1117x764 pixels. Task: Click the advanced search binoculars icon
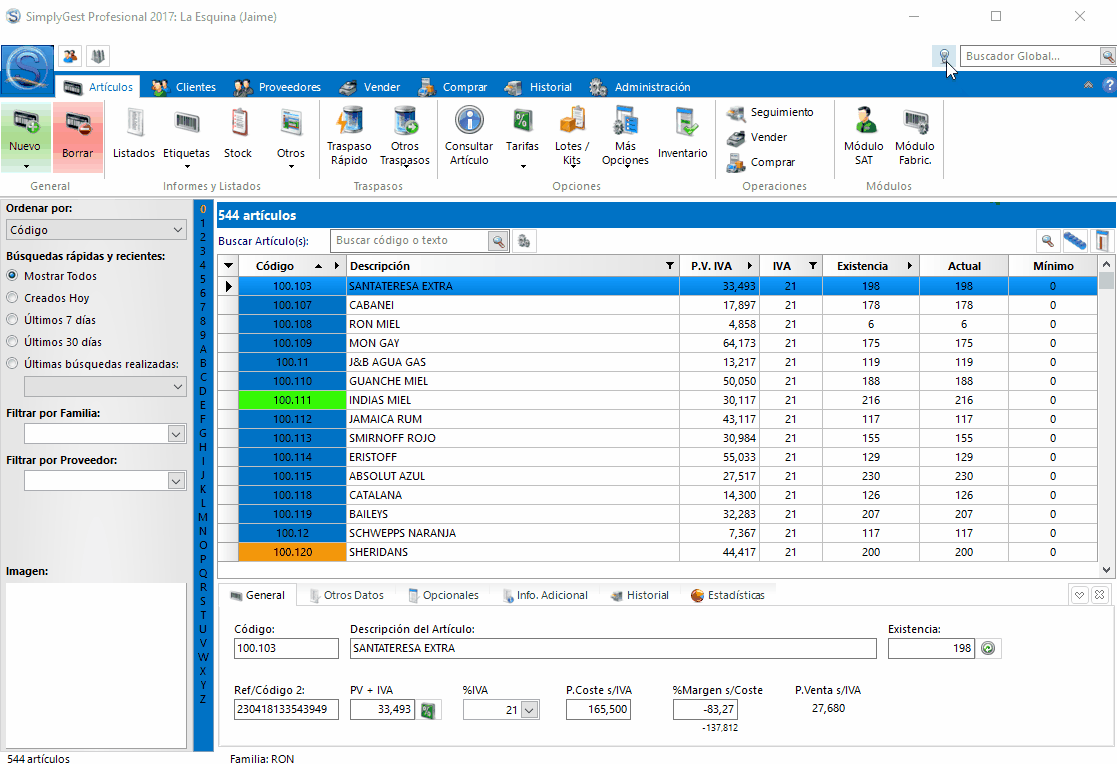(x=524, y=241)
